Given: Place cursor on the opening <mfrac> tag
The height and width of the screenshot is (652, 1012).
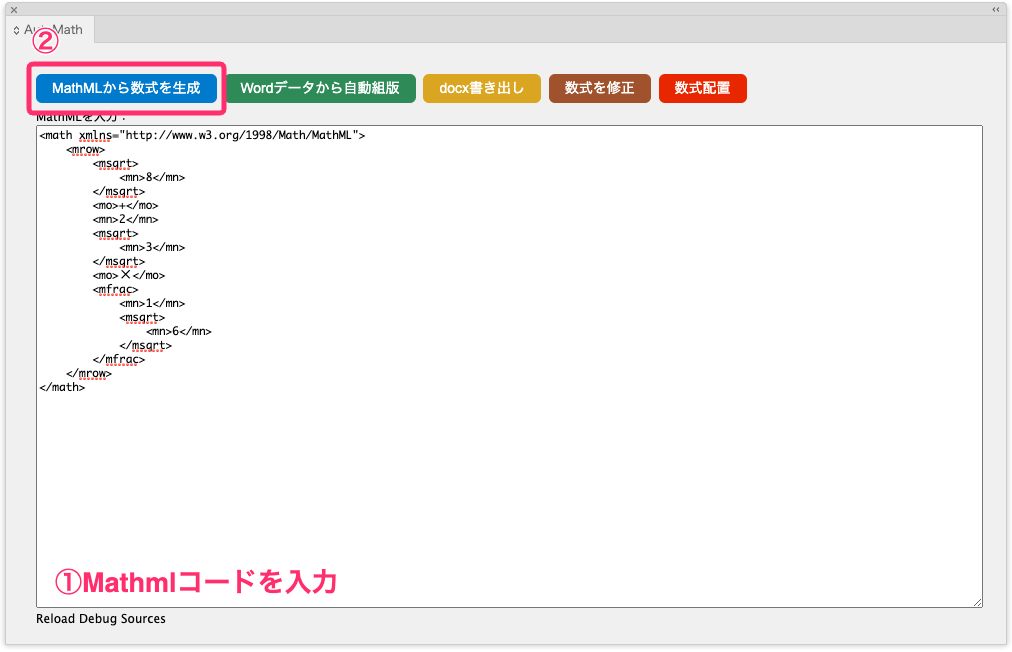Looking at the screenshot, I should tap(115, 289).
